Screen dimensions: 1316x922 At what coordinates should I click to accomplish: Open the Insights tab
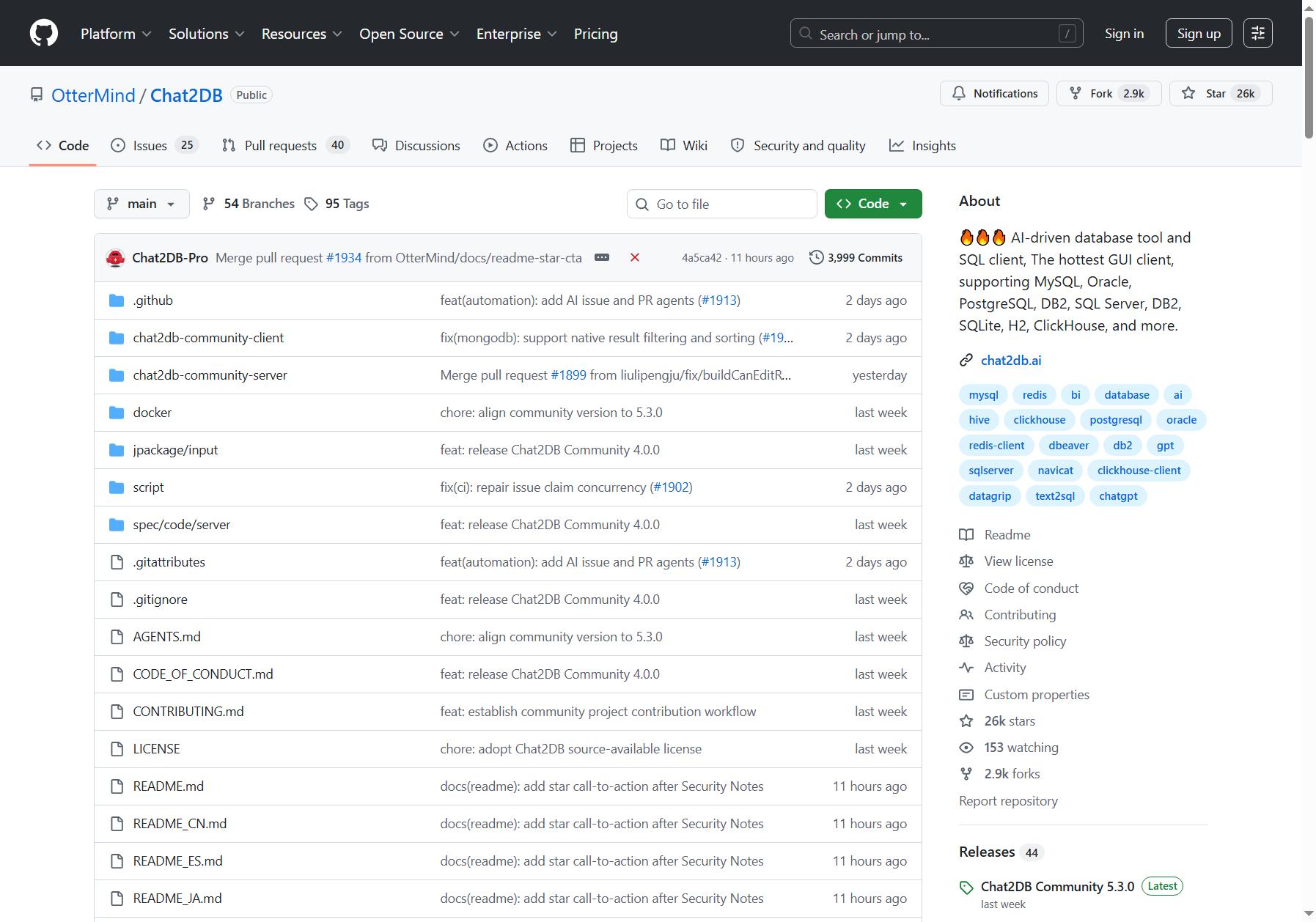[922, 146]
